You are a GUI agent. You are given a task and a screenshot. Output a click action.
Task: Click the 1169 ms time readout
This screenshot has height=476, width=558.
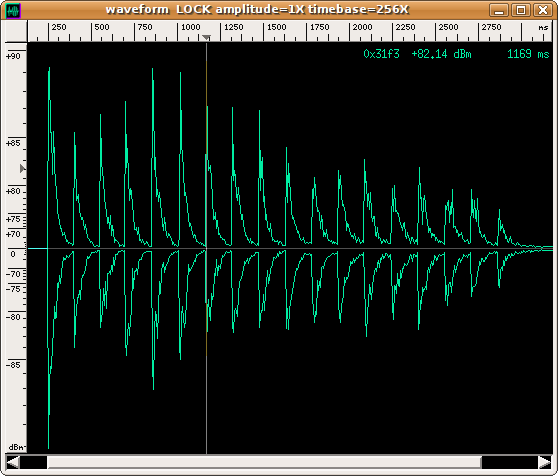(528, 54)
